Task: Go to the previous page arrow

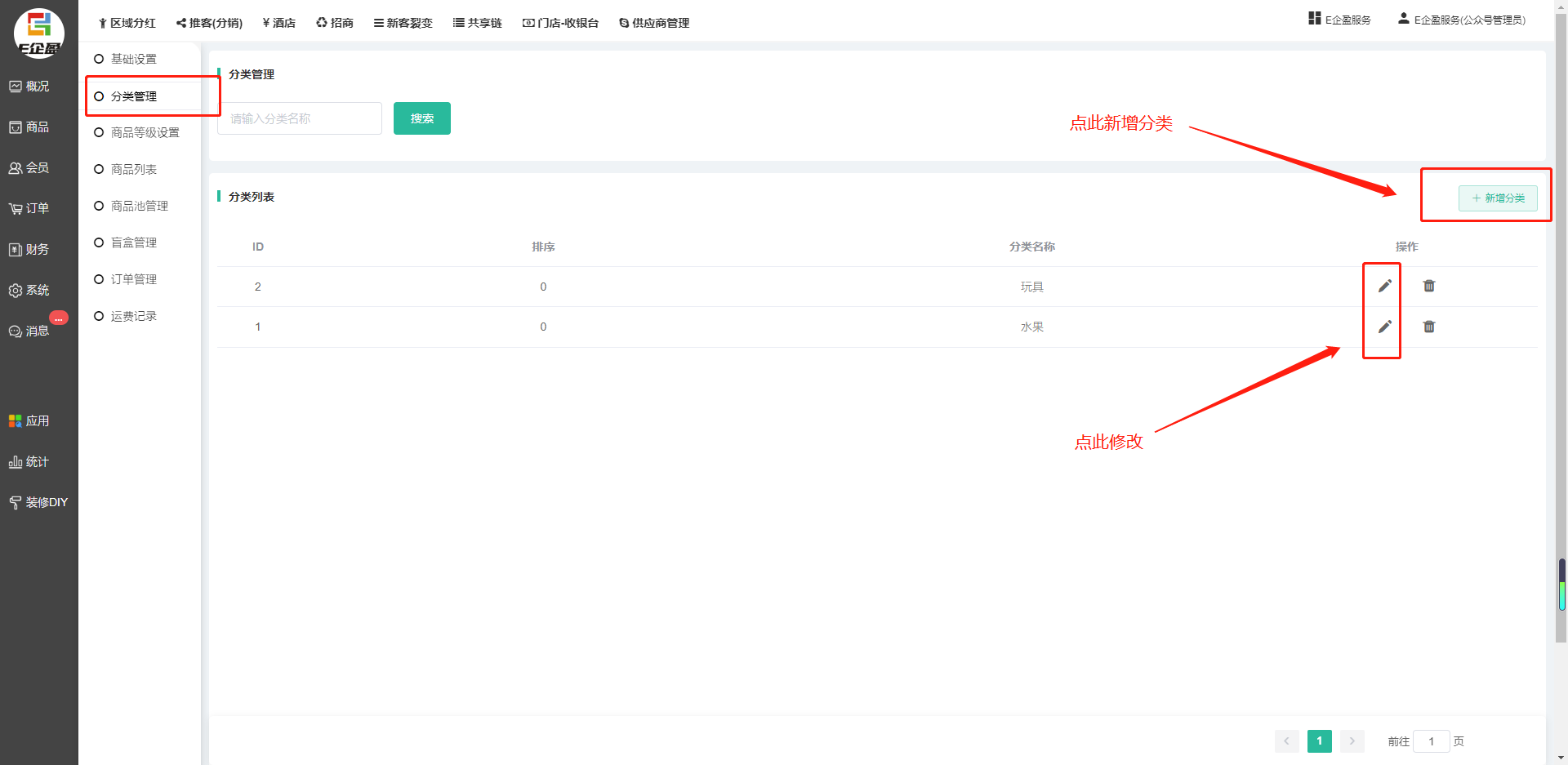Action: (x=1286, y=741)
